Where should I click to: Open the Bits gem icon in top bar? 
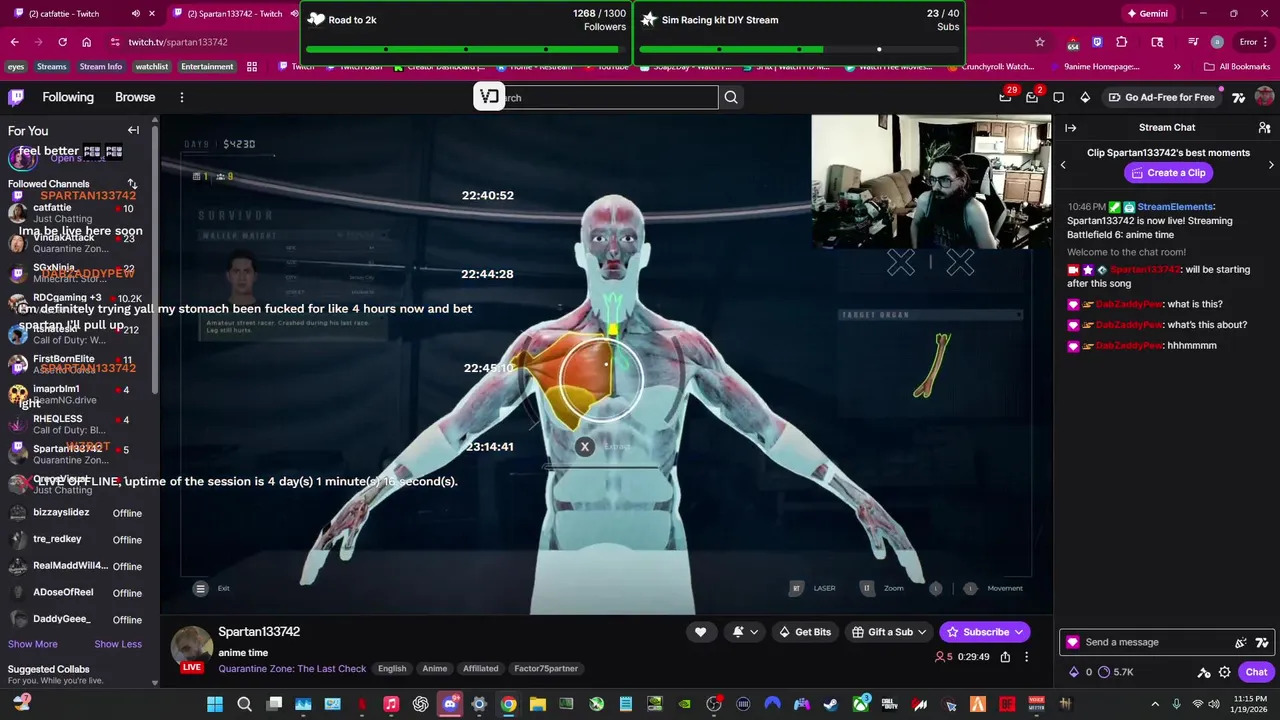[x=1085, y=97]
